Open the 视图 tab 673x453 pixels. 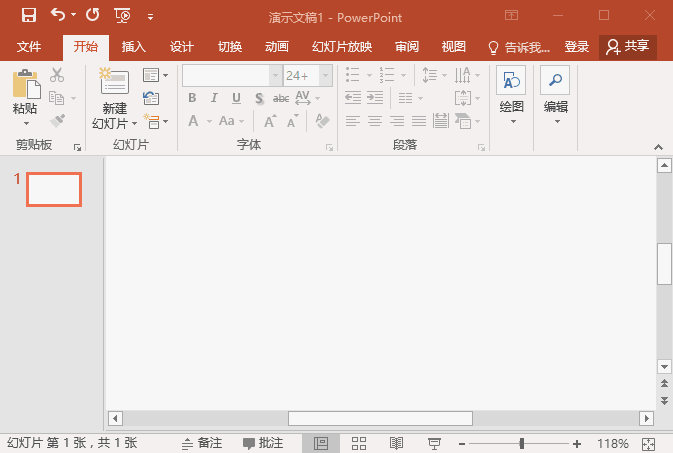tap(454, 46)
